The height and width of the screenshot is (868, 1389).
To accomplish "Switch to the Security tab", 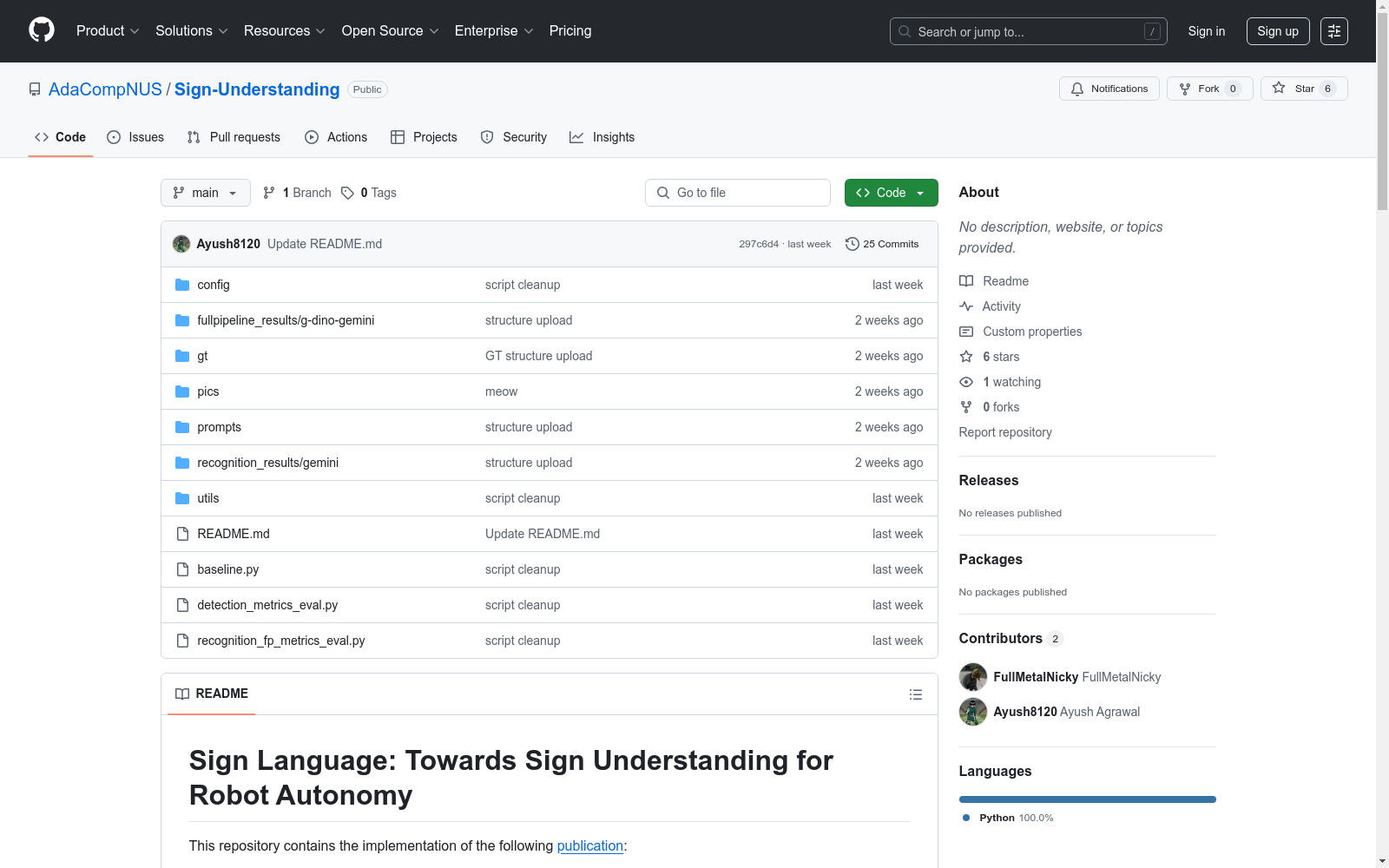I will (x=514, y=137).
